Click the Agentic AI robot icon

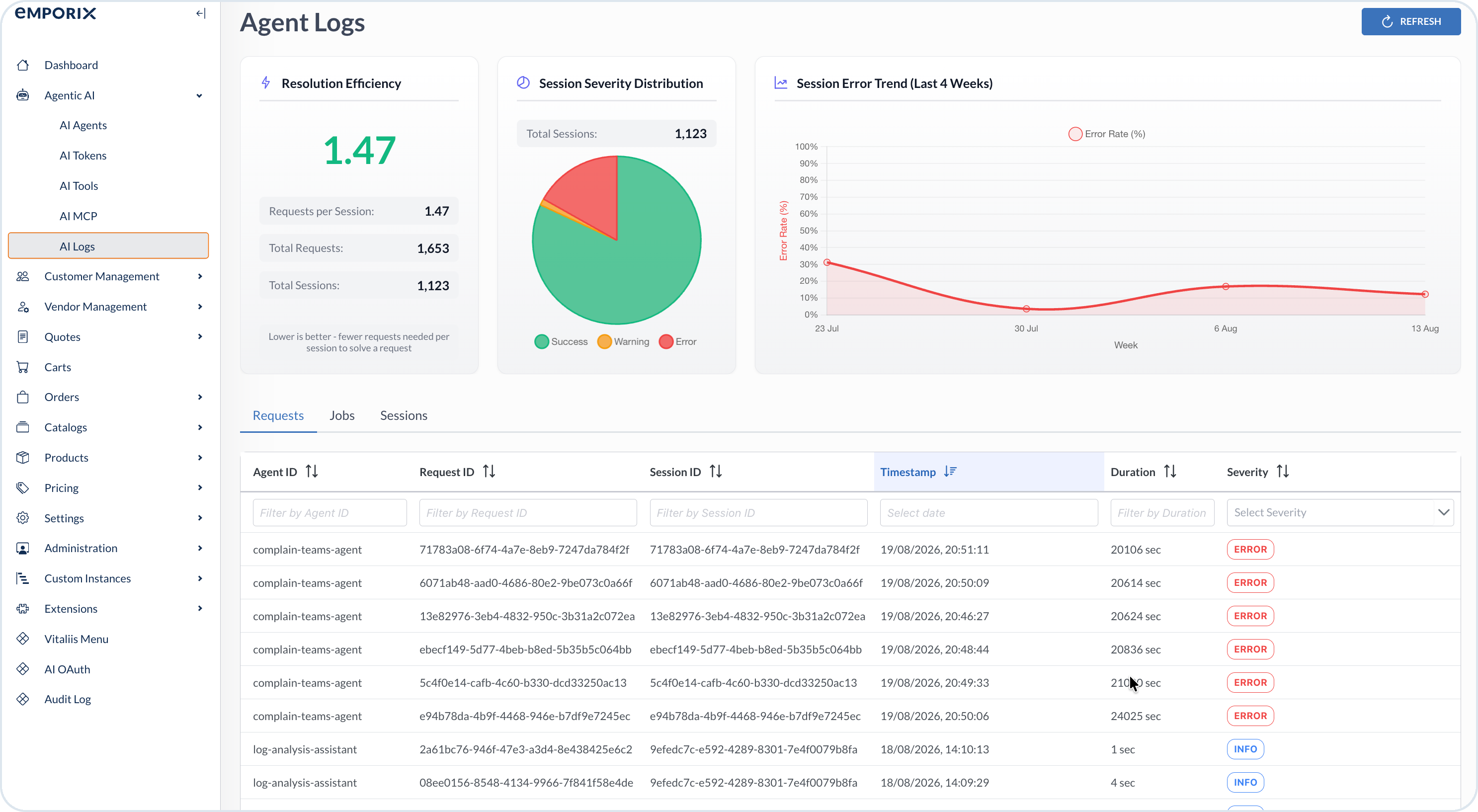23,95
